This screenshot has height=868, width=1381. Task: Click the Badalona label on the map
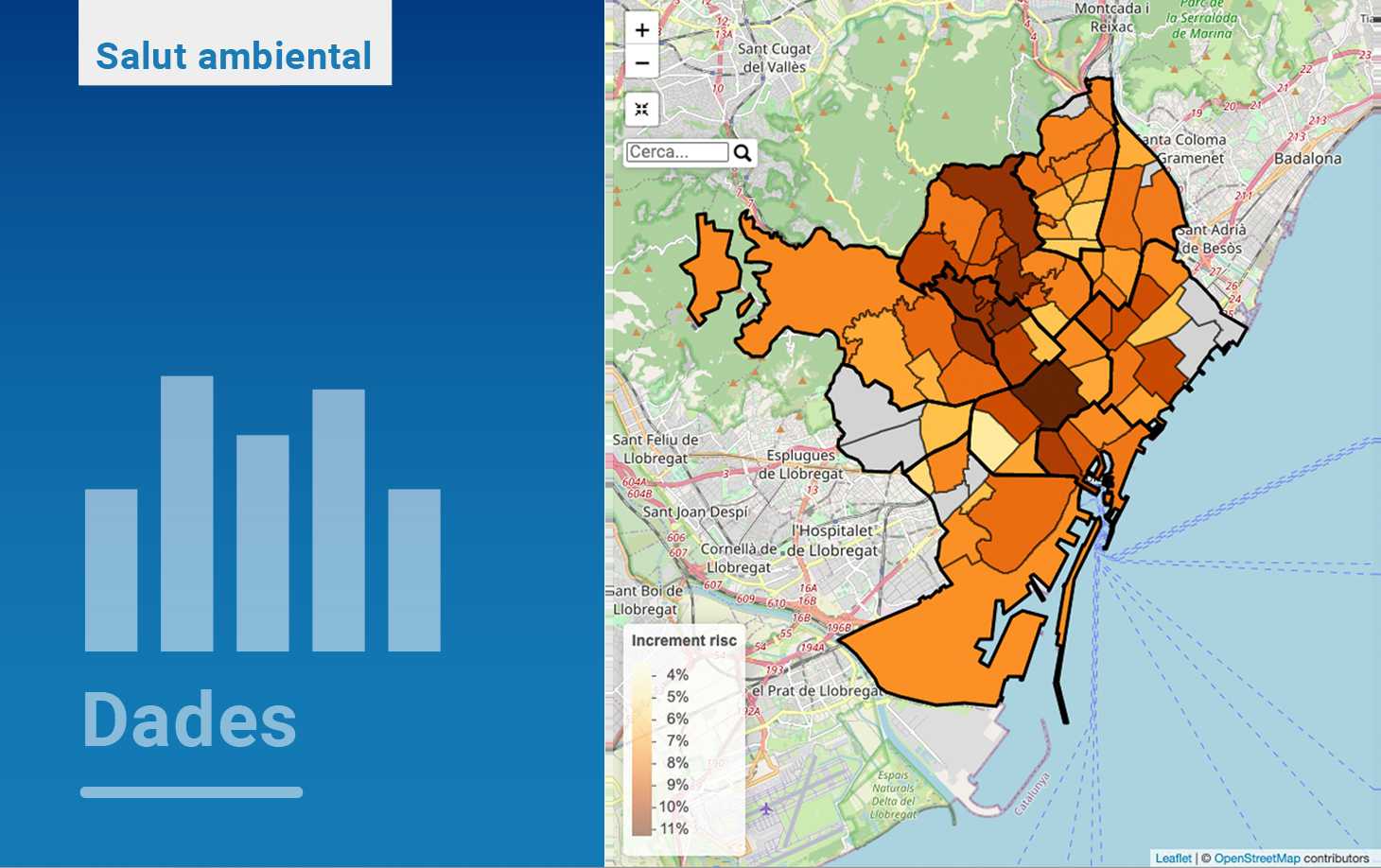[1307, 159]
